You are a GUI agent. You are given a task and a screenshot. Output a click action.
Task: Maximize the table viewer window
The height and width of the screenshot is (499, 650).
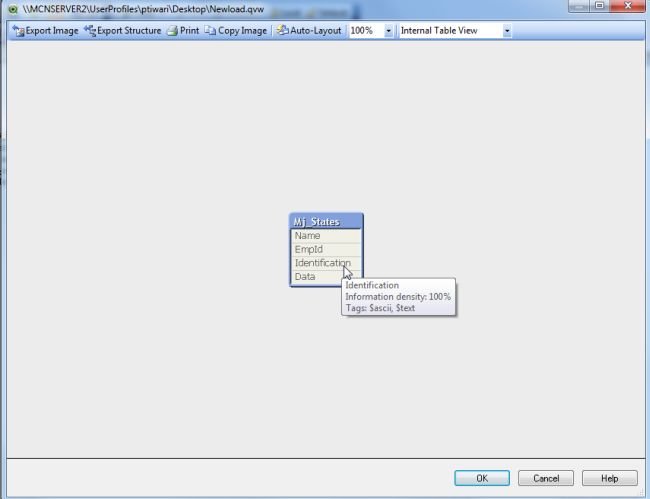coord(599,6)
